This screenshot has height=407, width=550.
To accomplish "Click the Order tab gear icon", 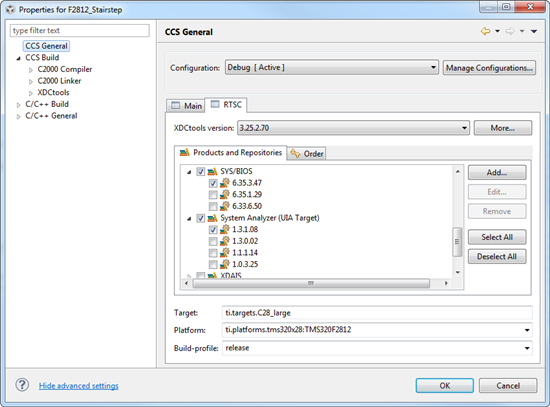I will (x=295, y=153).
